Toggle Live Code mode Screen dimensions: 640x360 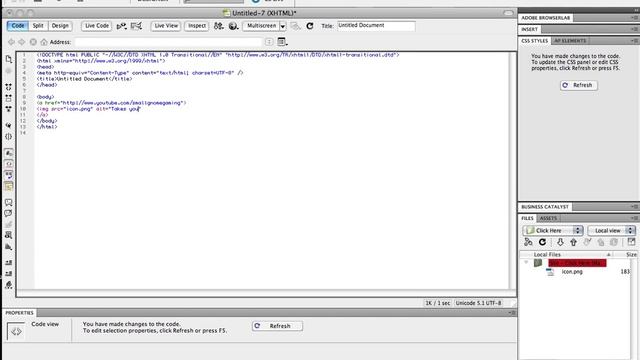tap(97, 26)
